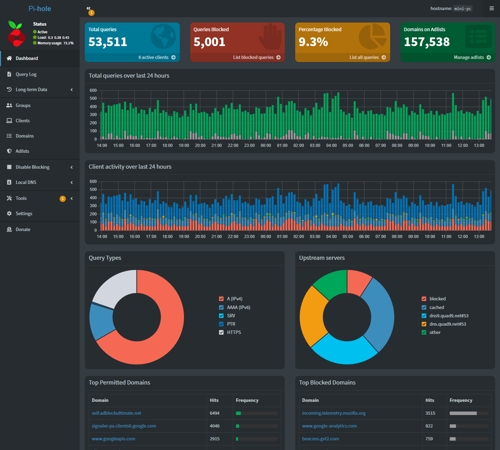
Task: Click the hits value '822'
Action: coord(429,426)
